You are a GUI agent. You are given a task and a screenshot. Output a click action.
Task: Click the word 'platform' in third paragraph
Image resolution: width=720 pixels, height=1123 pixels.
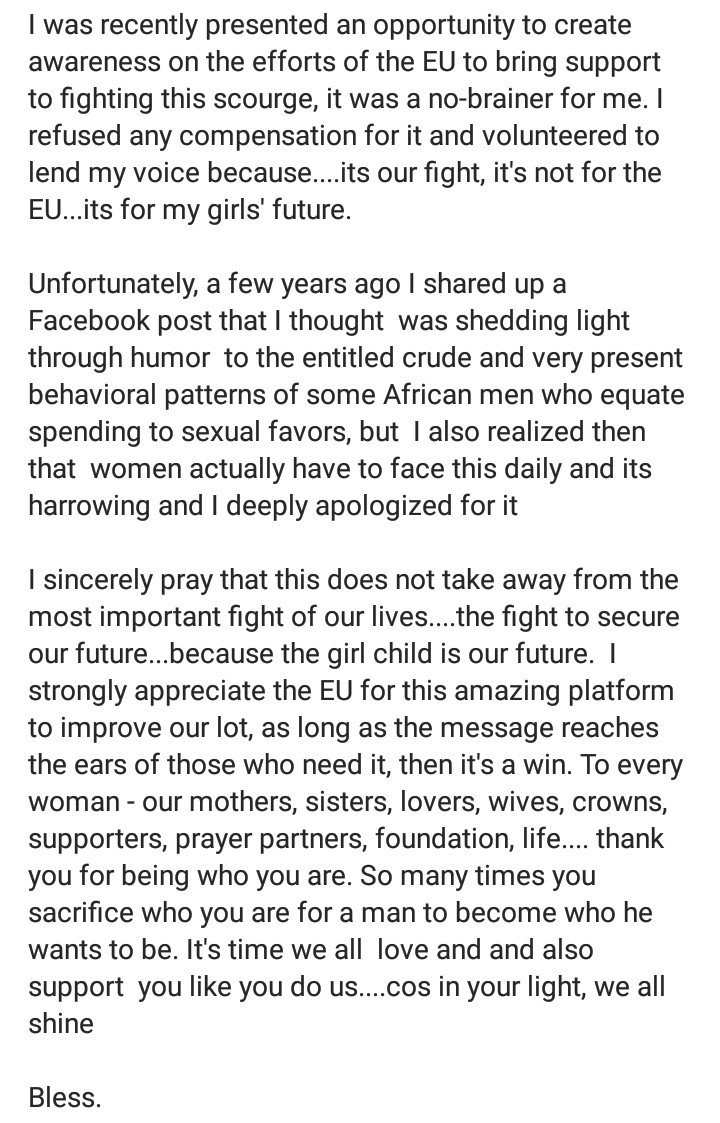pos(621,690)
